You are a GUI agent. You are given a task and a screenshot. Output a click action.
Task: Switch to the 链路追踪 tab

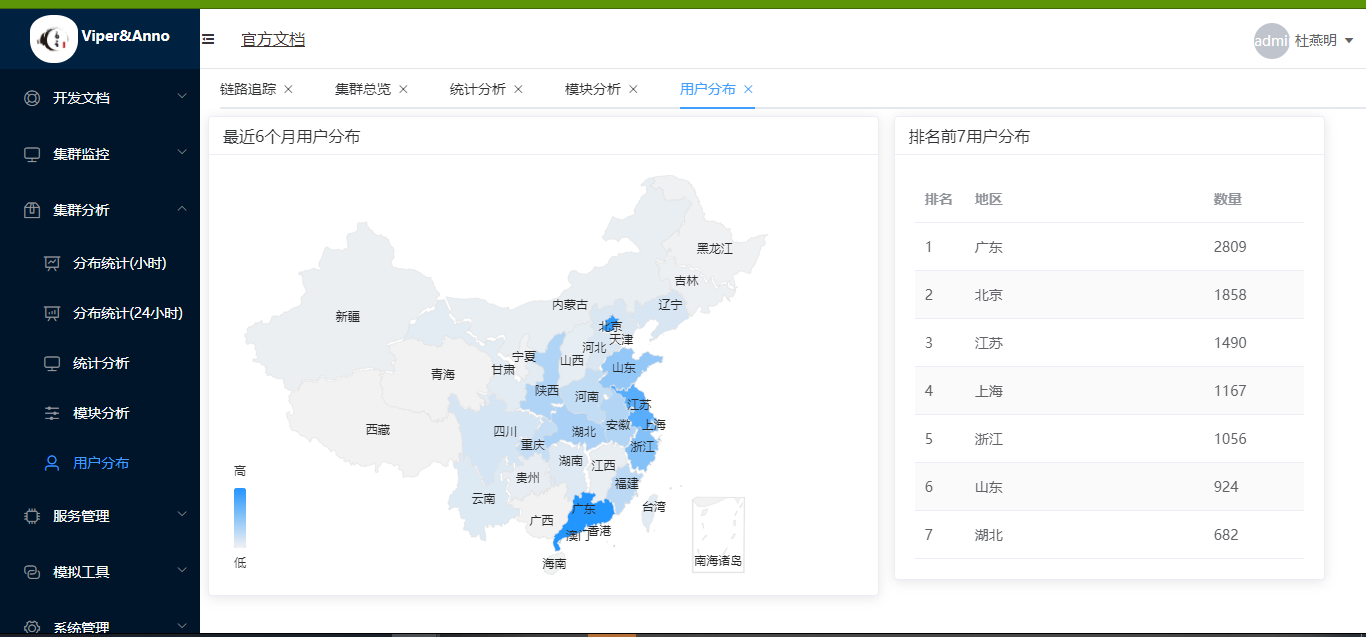point(248,89)
